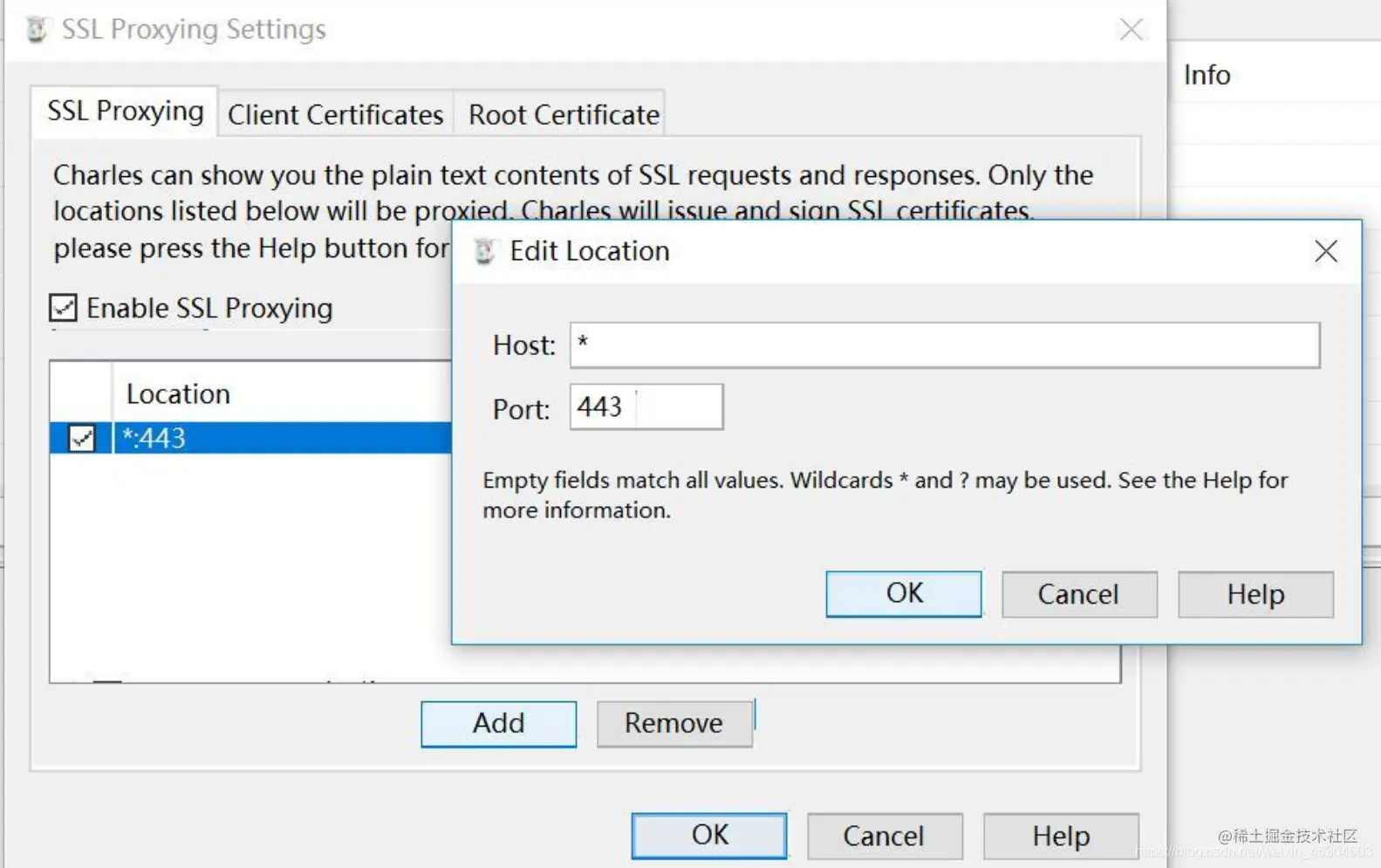
Task: Switch to the SSL Proxying tab
Action: pos(125,112)
